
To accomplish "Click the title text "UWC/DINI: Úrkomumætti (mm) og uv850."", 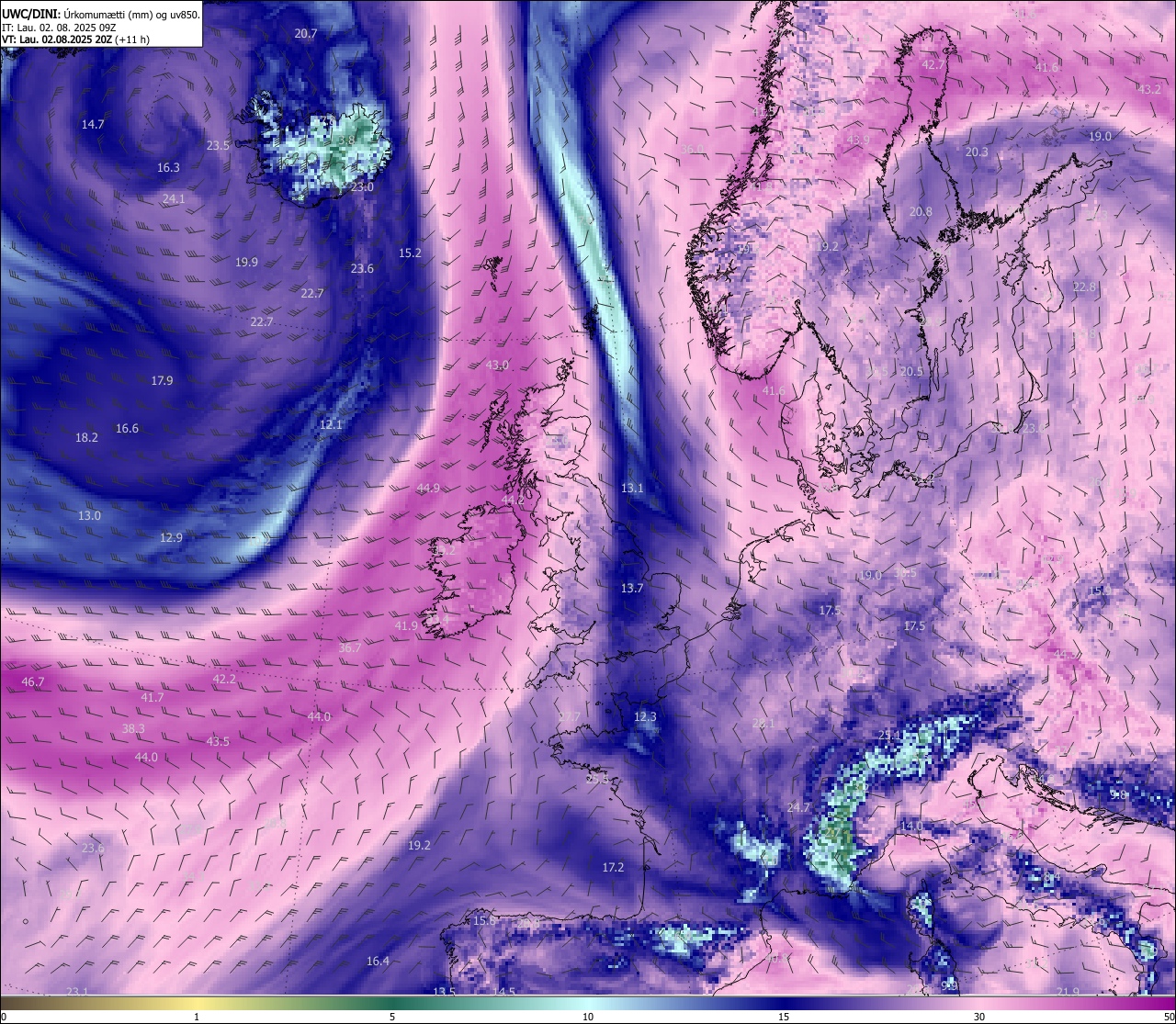I will [x=100, y=15].
